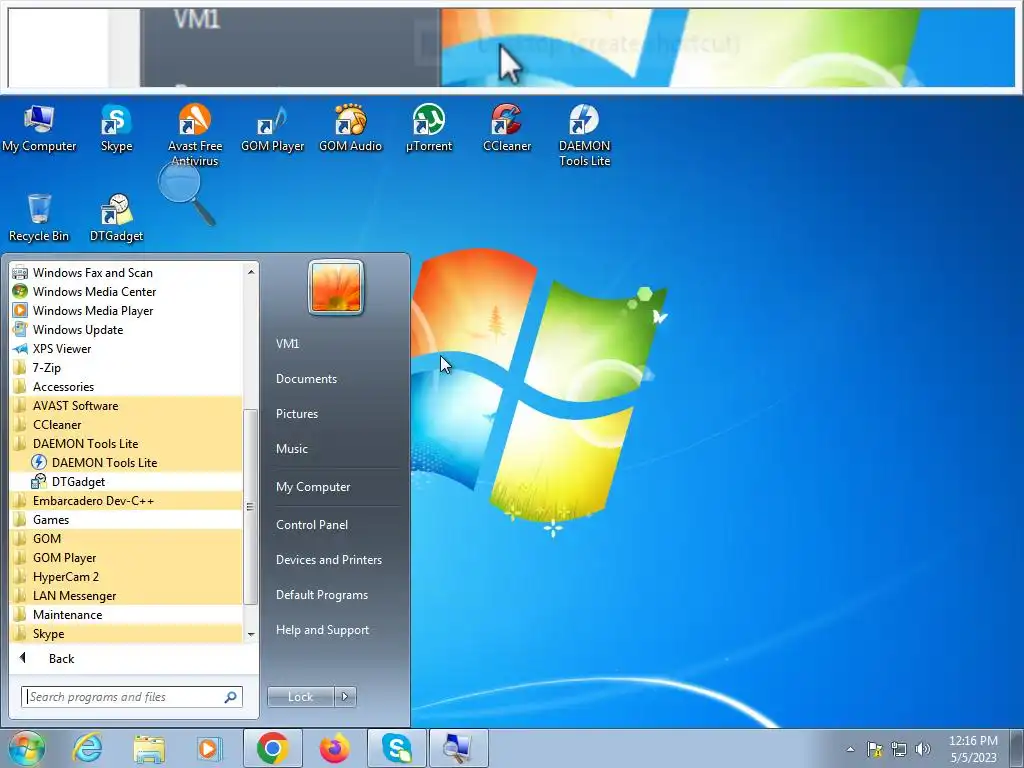Expand the Maintenance folder

[x=127, y=615]
